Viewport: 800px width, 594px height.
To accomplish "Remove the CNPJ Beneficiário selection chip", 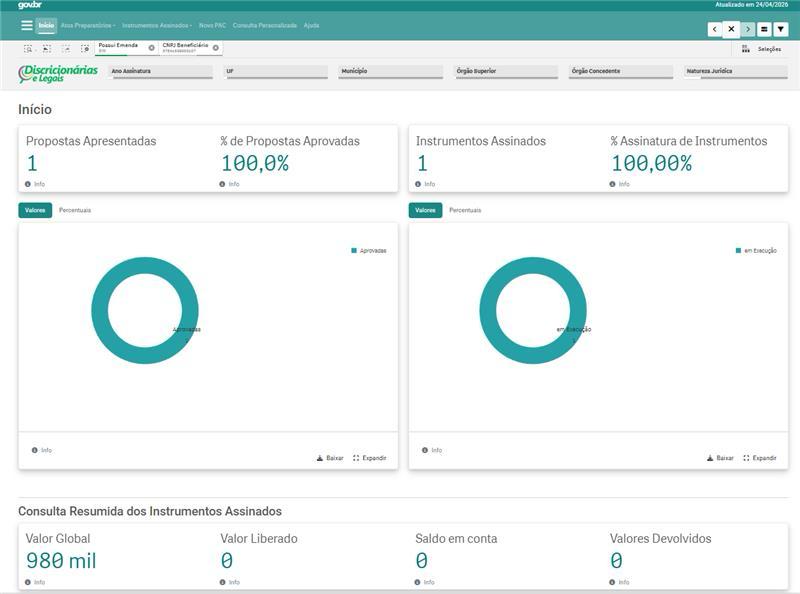I will 215,48.
